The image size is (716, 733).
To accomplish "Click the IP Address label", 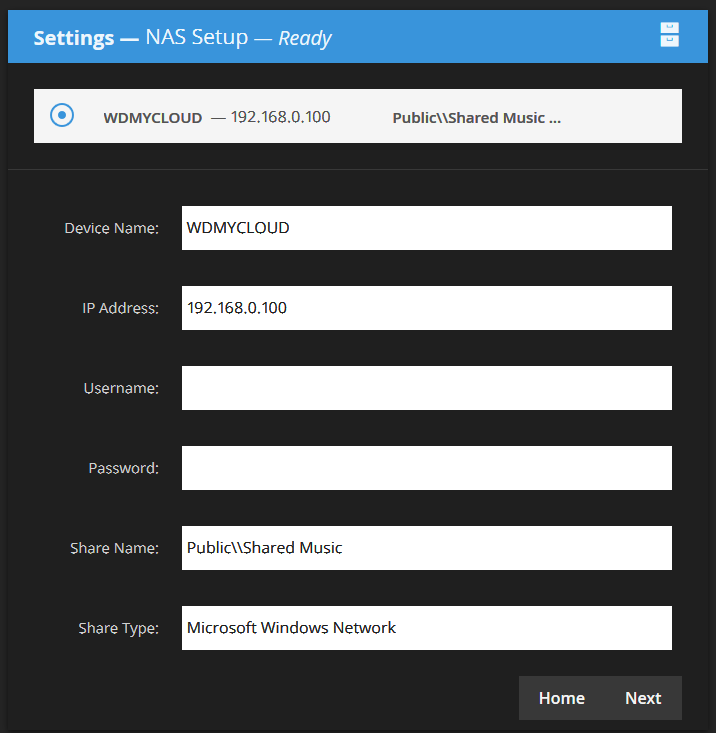I will click(120, 308).
